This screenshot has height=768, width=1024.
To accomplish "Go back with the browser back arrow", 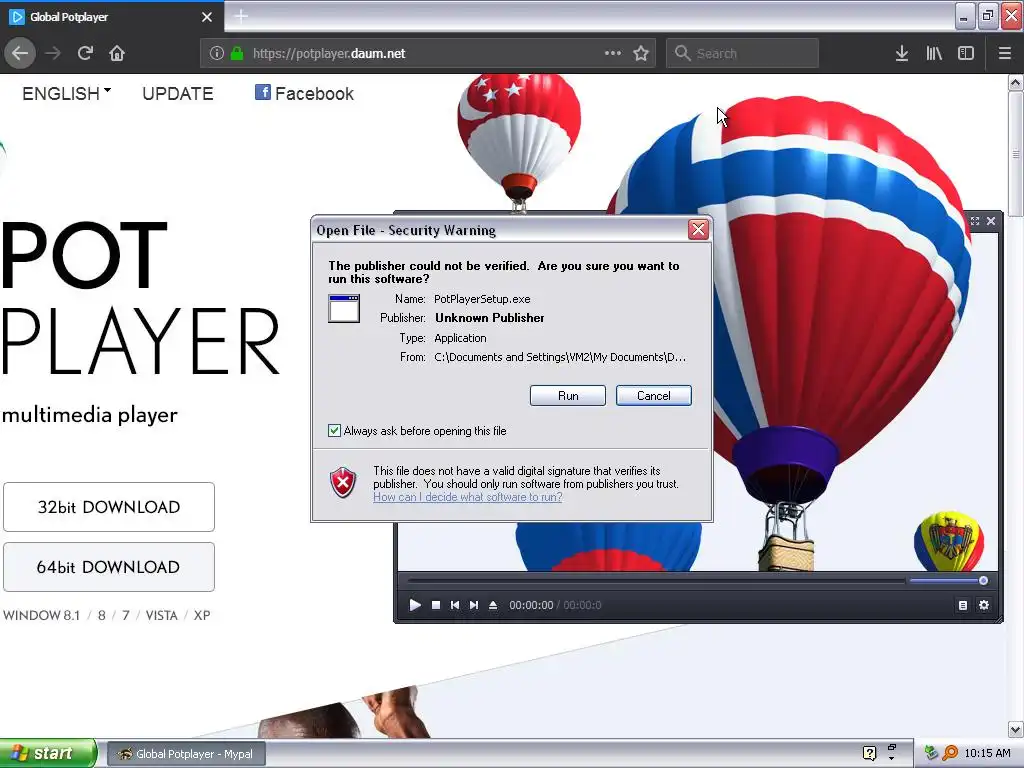I will tap(20, 53).
